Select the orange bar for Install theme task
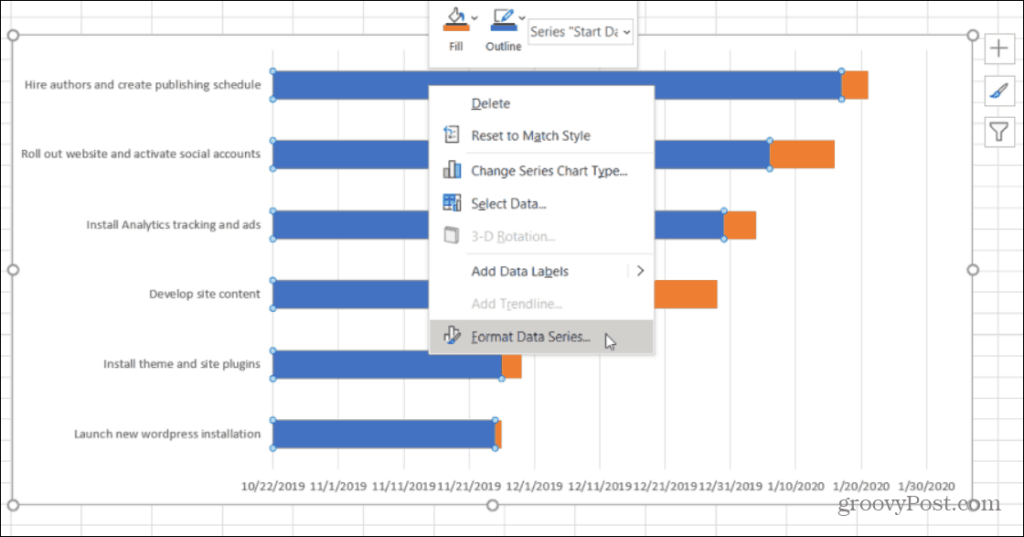The width and height of the screenshot is (1024, 537). tap(512, 365)
